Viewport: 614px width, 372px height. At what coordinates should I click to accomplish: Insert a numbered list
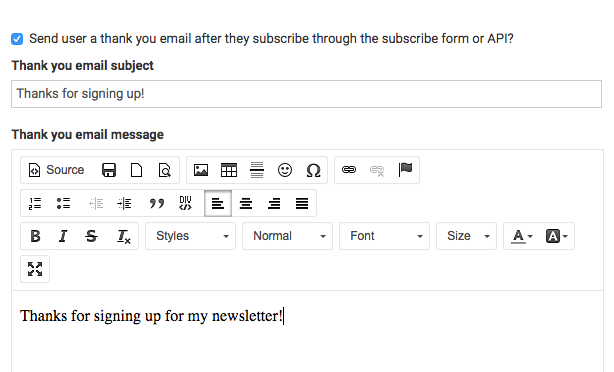click(x=35, y=203)
